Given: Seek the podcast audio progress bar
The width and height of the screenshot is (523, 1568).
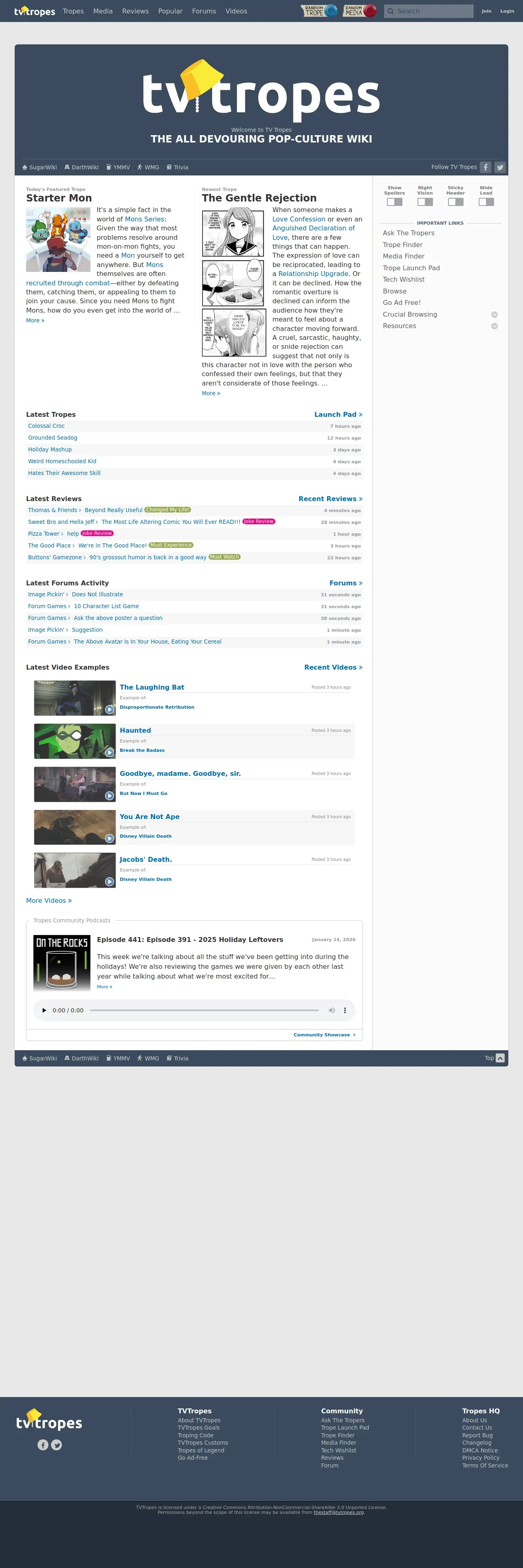Looking at the screenshot, I should (204, 1010).
